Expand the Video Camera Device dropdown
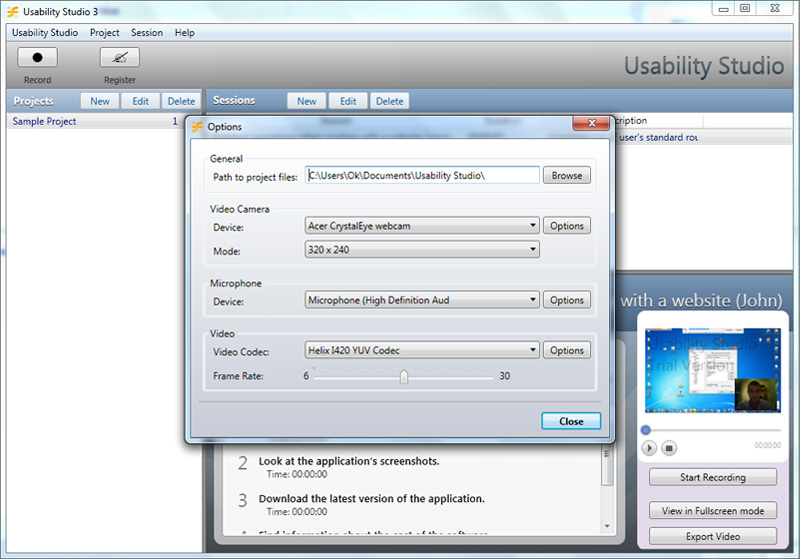The width and height of the screenshot is (800, 559). click(x=422, y=226)
